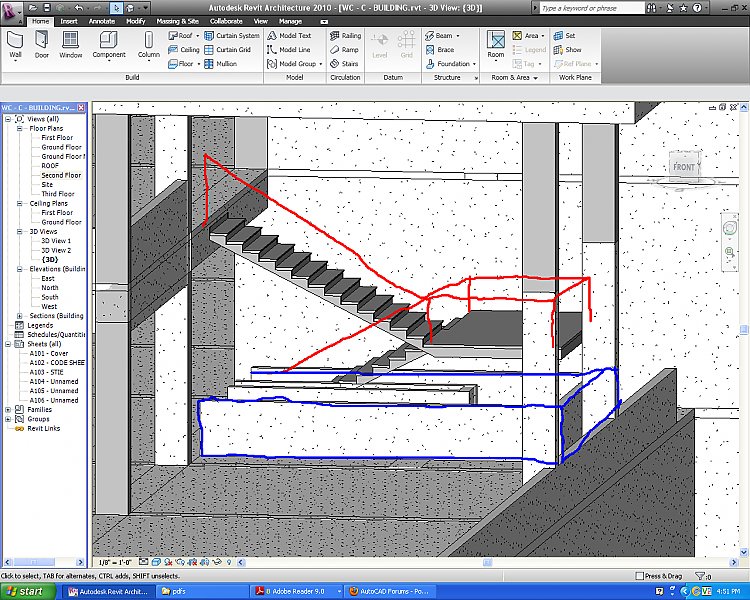Open Temporary Hide/Isolate glasses icon

[x=216, y=562]
